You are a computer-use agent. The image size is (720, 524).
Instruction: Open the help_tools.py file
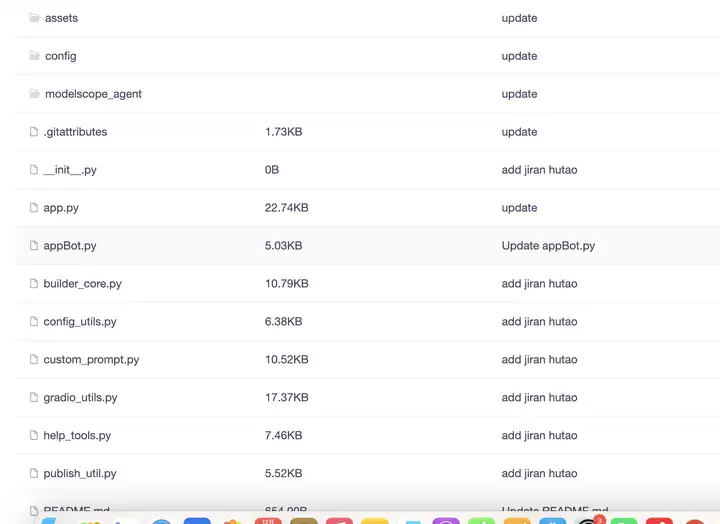tap(77, 435)
